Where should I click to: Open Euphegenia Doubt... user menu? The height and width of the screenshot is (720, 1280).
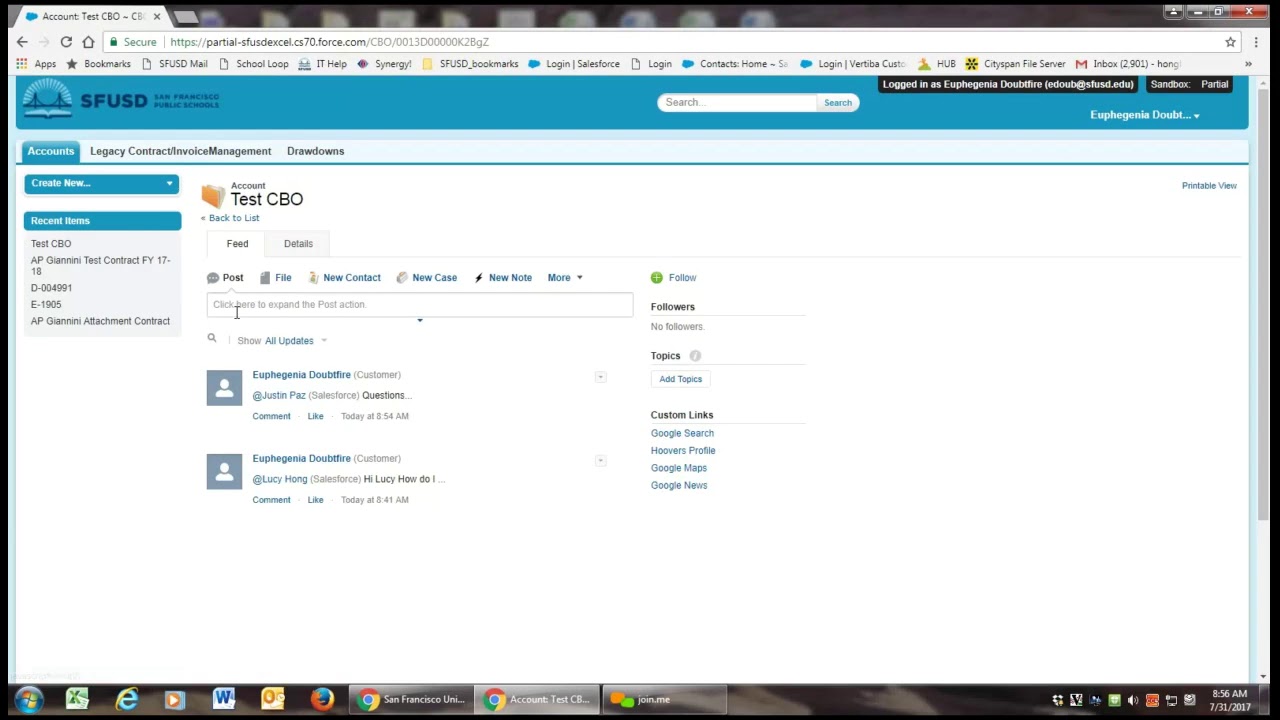(x=1145, y=115)
